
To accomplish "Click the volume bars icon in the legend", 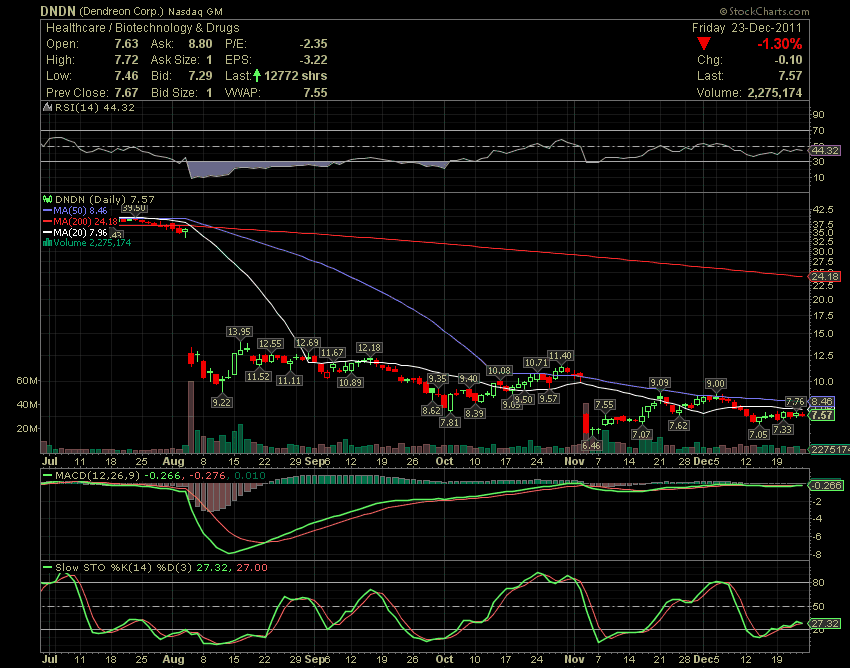I will [48, 242].
